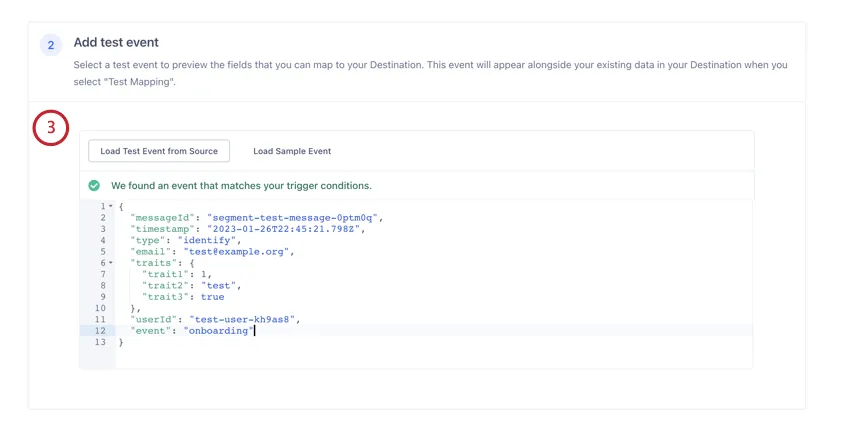Click the Add test event heading
This screenshot has height=425, width=850.
[x=116, y=43]
